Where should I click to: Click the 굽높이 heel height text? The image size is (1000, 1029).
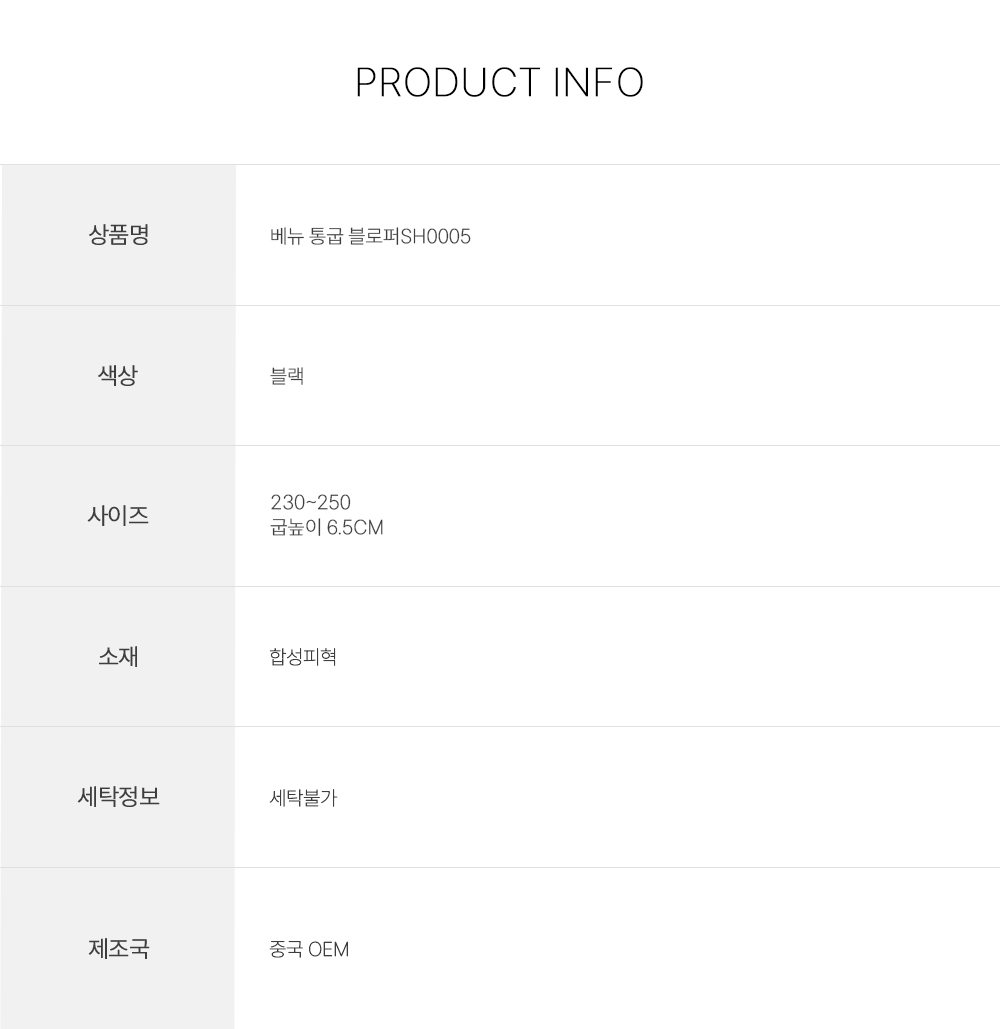click(296, 527)
